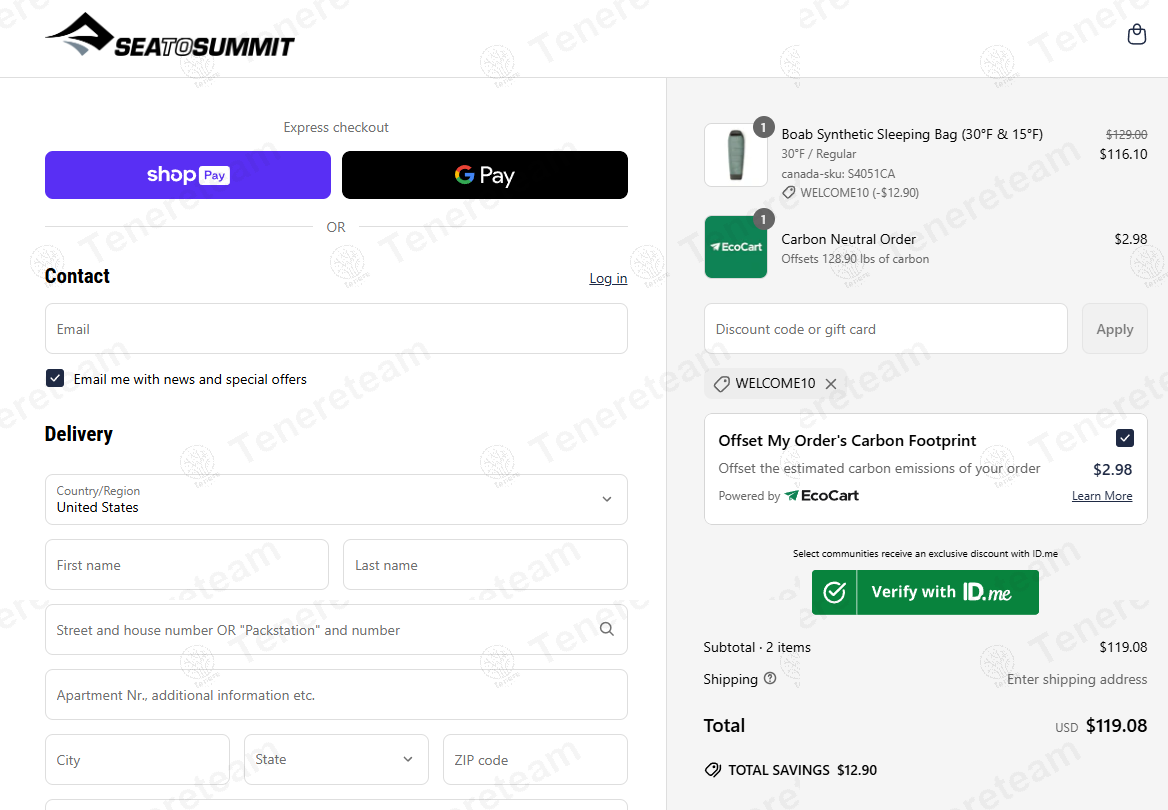This screenshot has height=810, width=1168.
Task: Click the search icon in street address field
Action: click(x=607, y=629)
